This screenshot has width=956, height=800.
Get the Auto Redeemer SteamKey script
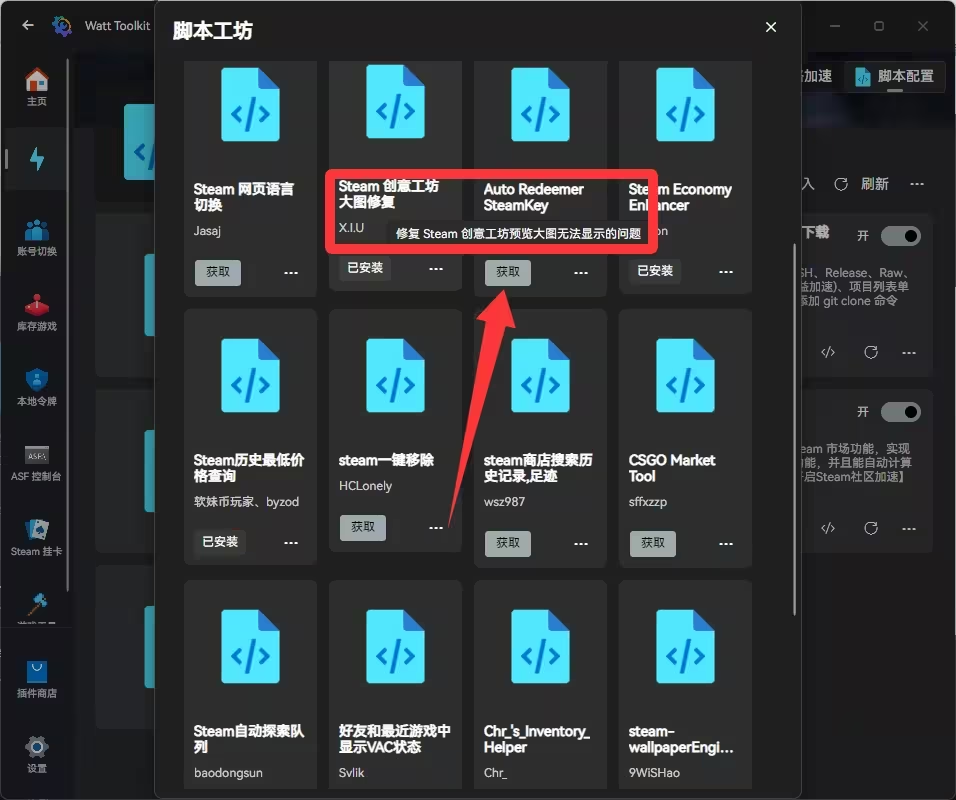coord(508,272)
